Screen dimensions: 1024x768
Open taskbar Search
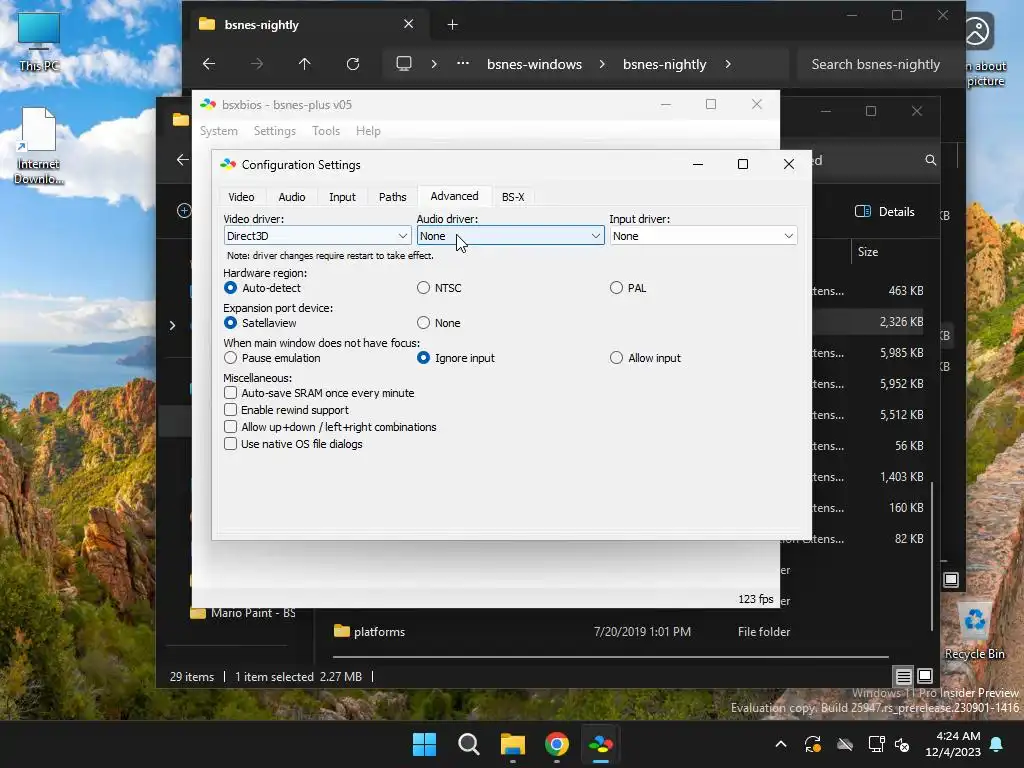coord(468,744)
